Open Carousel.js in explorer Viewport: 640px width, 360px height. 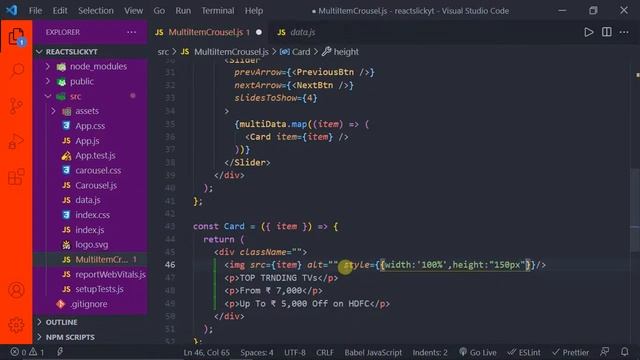tap(96, 185)
